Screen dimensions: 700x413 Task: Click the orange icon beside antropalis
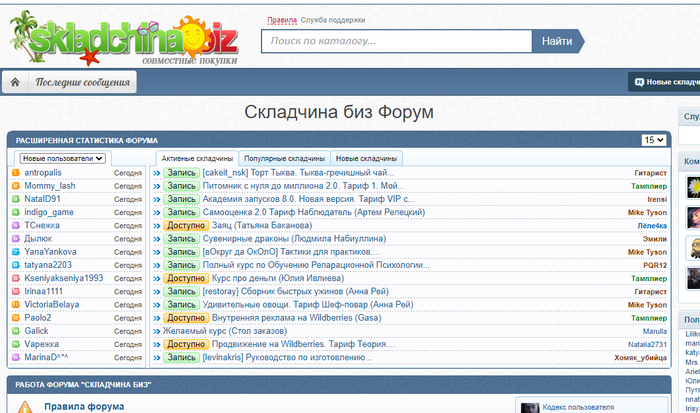pyautogui.click(x=15, y=173)
